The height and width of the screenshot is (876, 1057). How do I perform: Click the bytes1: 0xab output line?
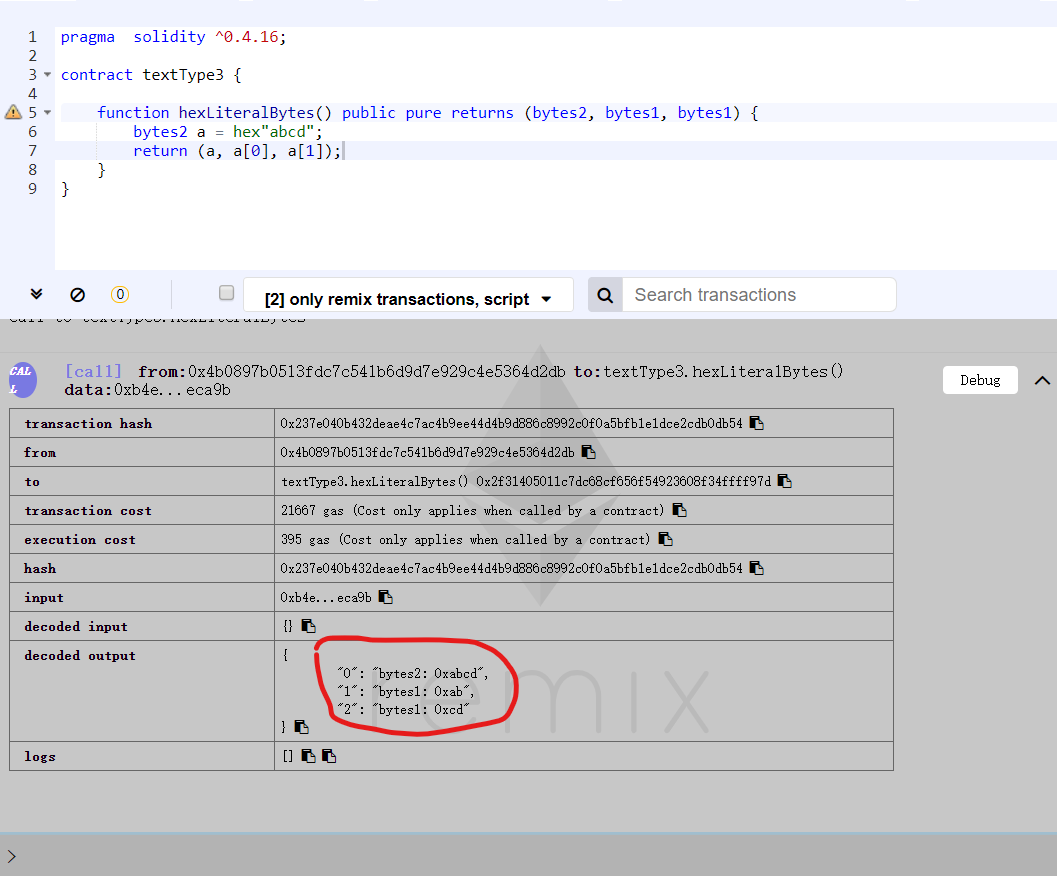pos(406,691)
